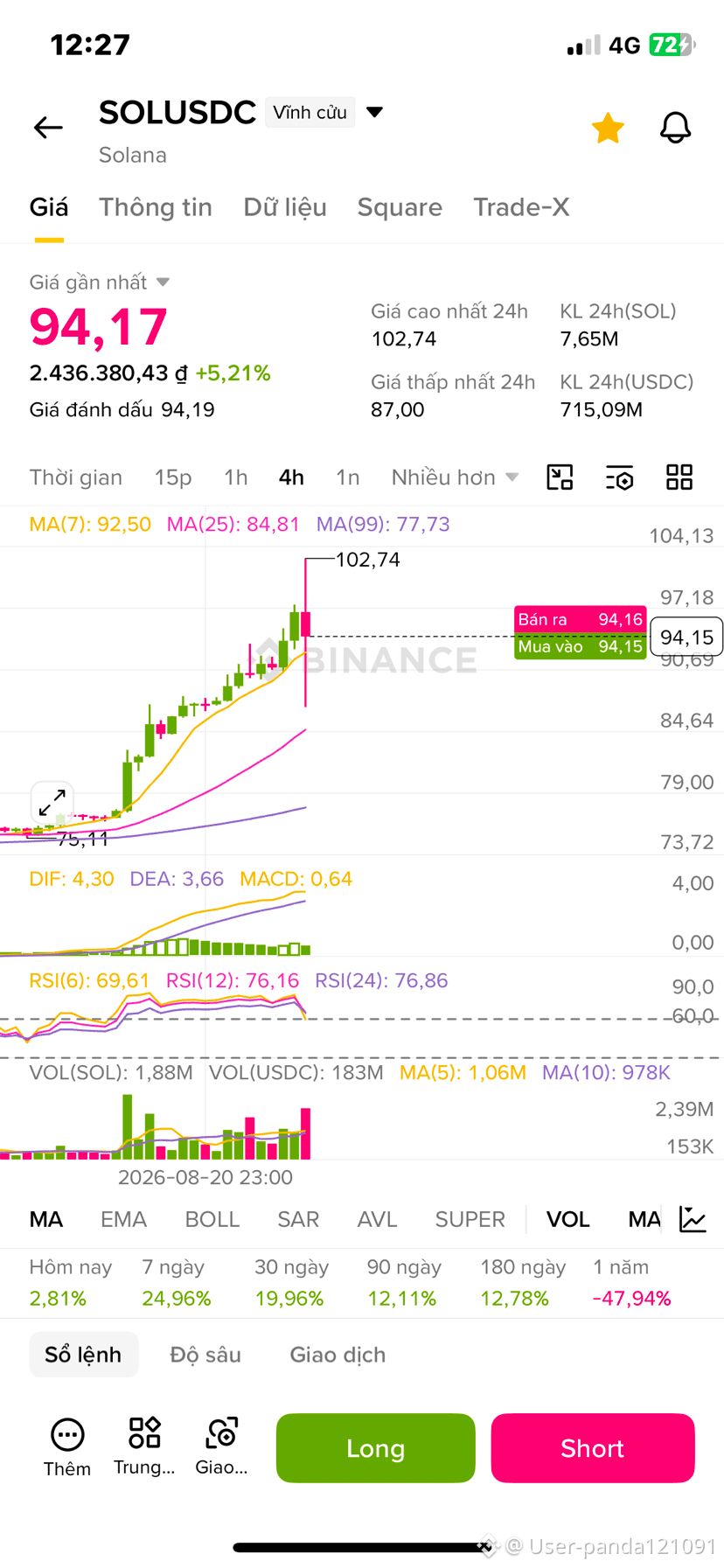Tap the pink Short button
This screenshot has width=724, height=1568.
coord(593,1448)
